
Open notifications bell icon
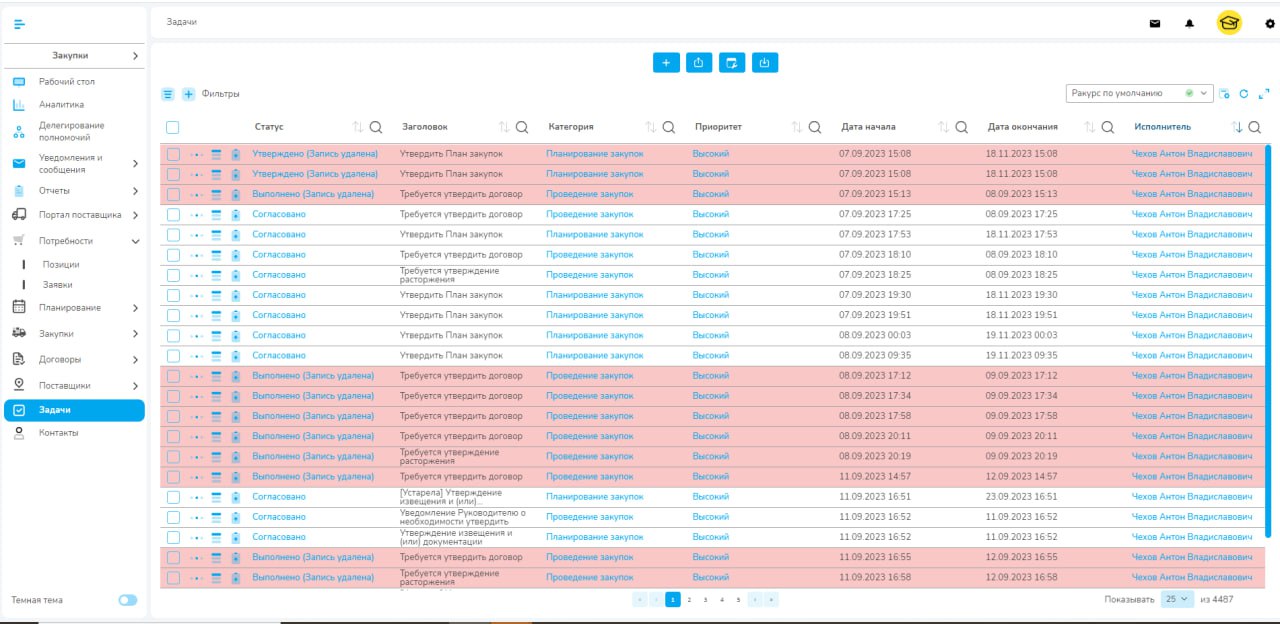pyautogui.click(x=1189, y=24)
